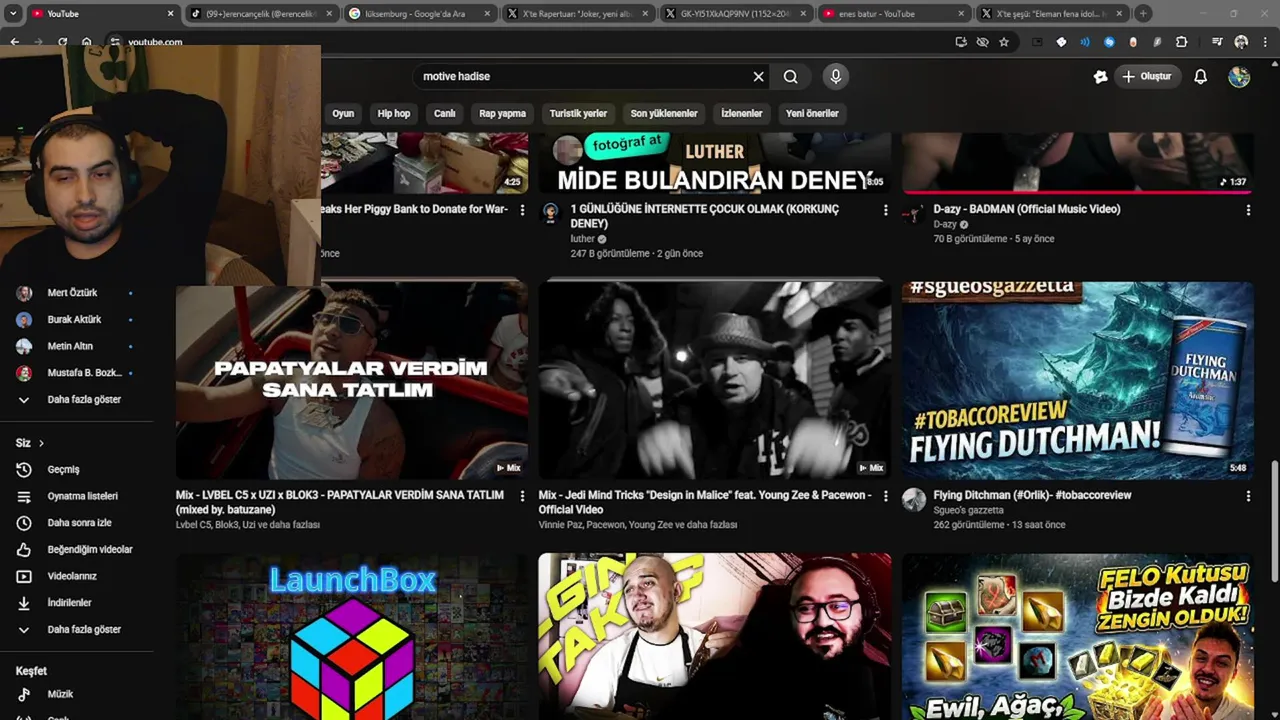Switch to the erencançelik TikTok tab
This screenshot has width=1280, height=720.
(261, 14)
